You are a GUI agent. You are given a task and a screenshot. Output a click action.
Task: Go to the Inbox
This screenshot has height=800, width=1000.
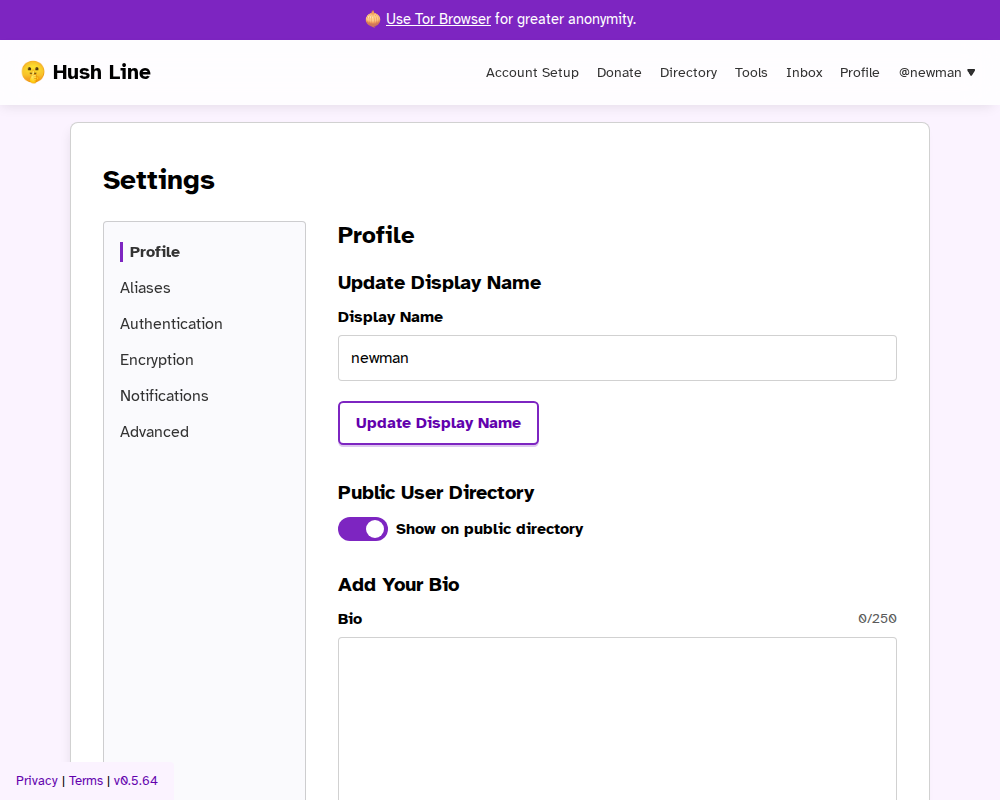click(x=804, y=73)
